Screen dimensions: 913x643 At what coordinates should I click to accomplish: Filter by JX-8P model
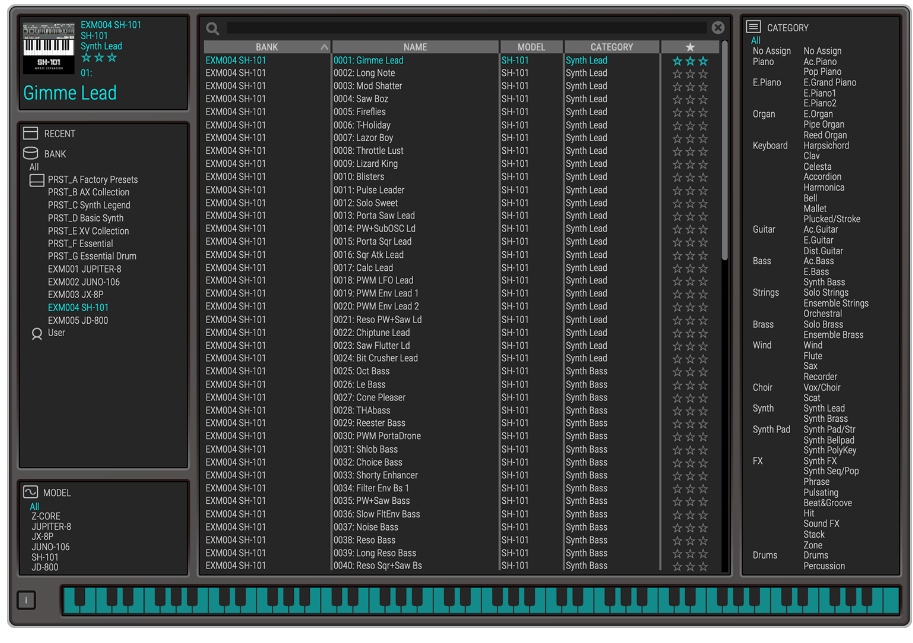43,537
